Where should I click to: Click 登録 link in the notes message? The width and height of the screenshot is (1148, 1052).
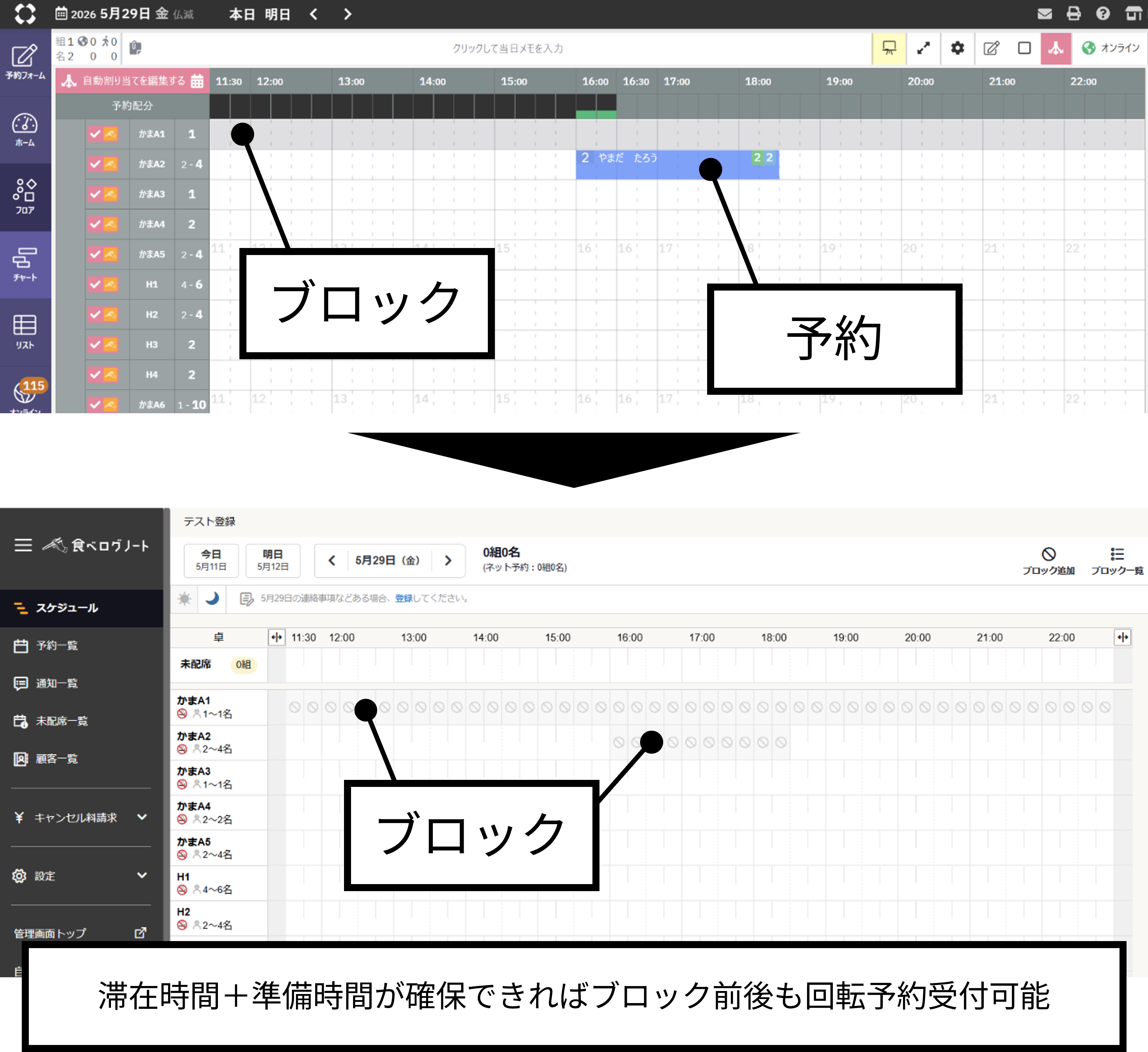click(404, 598)
